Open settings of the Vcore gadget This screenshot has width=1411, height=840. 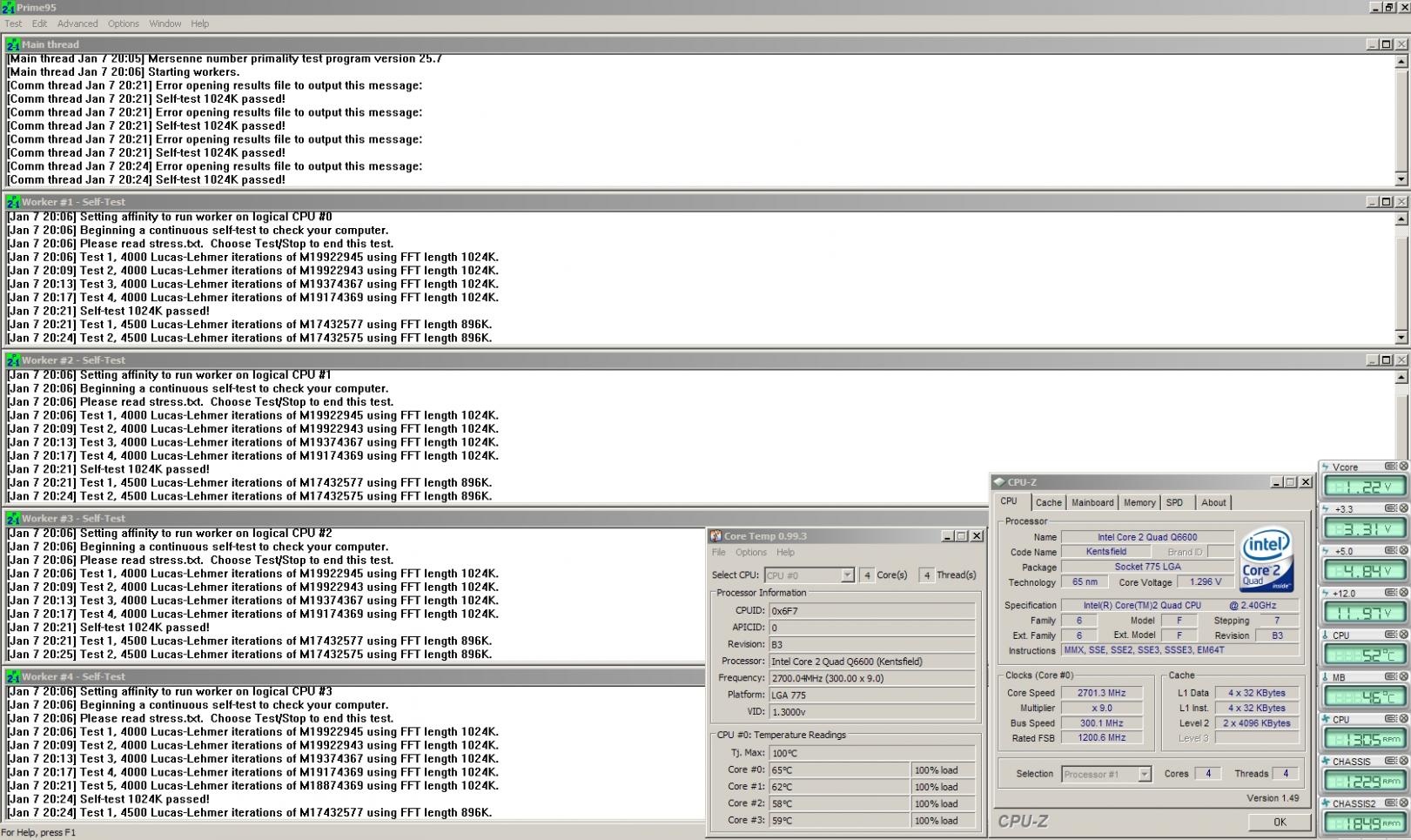tap(1391, 467)
